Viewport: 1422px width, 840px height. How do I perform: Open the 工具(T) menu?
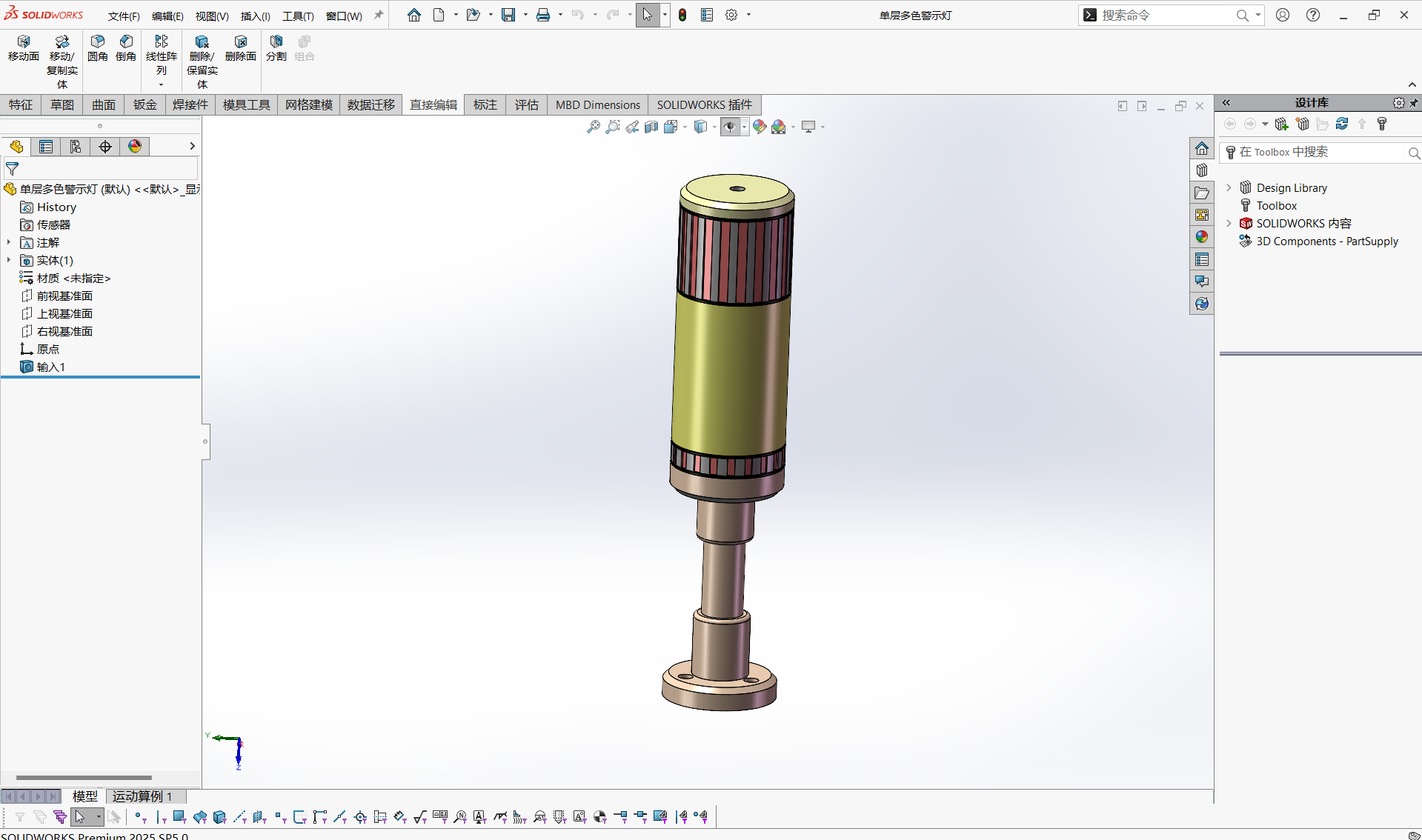point(298,16)
